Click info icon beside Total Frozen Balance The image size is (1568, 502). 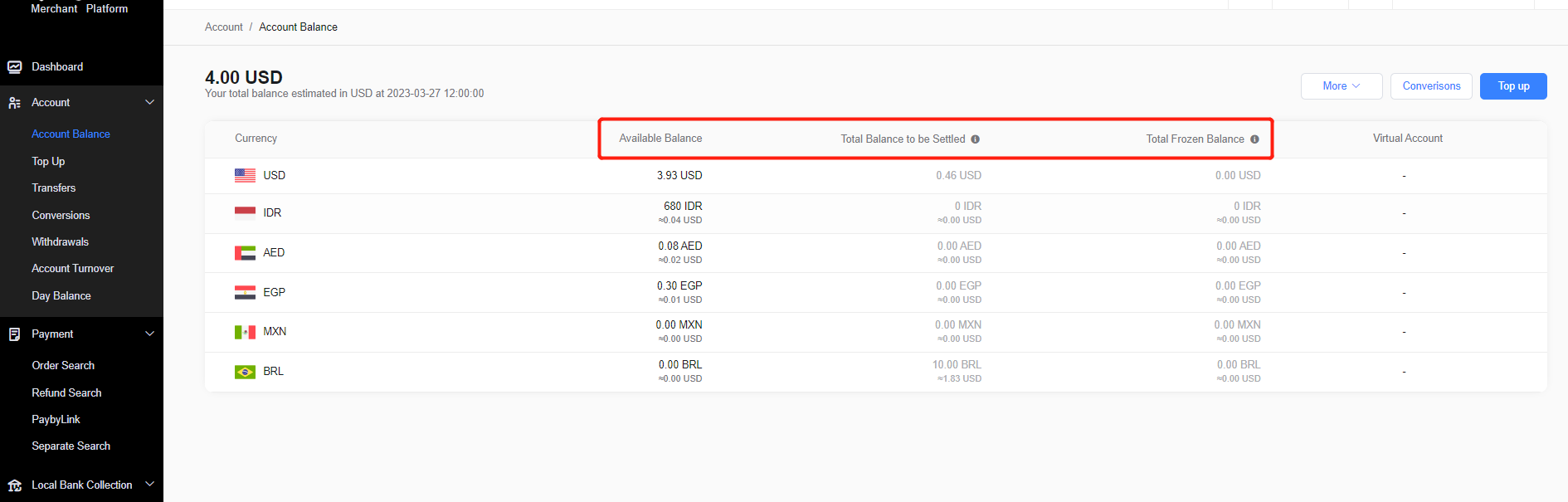pos(1254,139)
